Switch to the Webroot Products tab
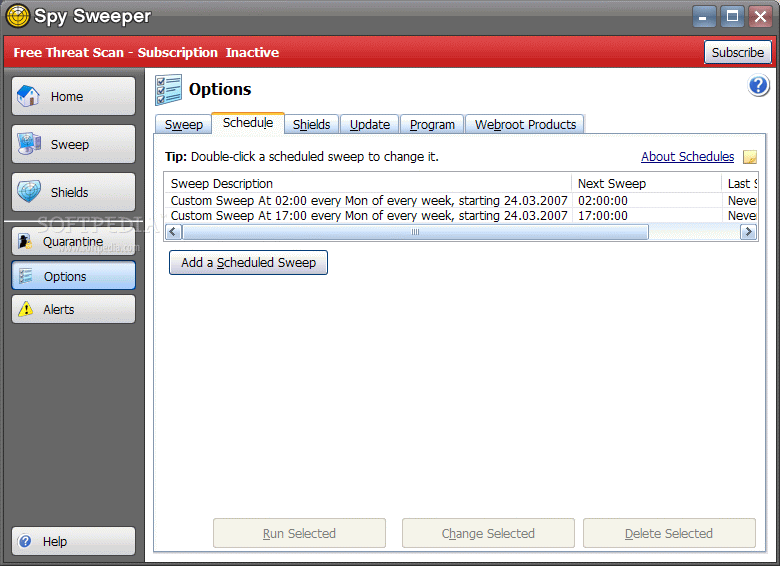Screen dimensions: 780x566 pyautogui.click(x=525, y=124)
